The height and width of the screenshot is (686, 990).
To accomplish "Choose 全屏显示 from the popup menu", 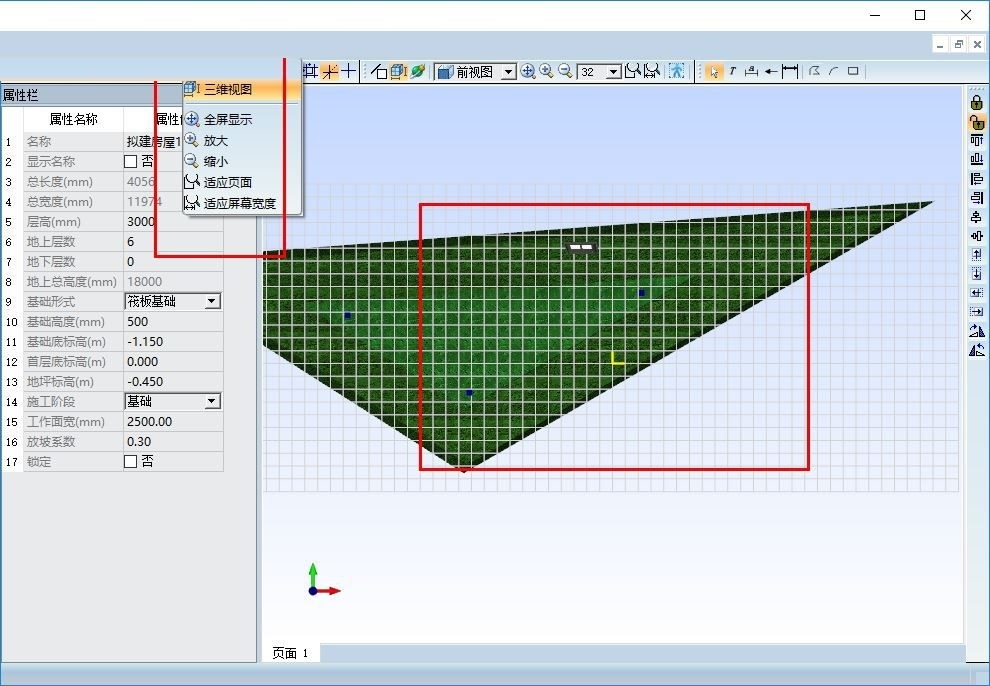I will tap(242, 119).
